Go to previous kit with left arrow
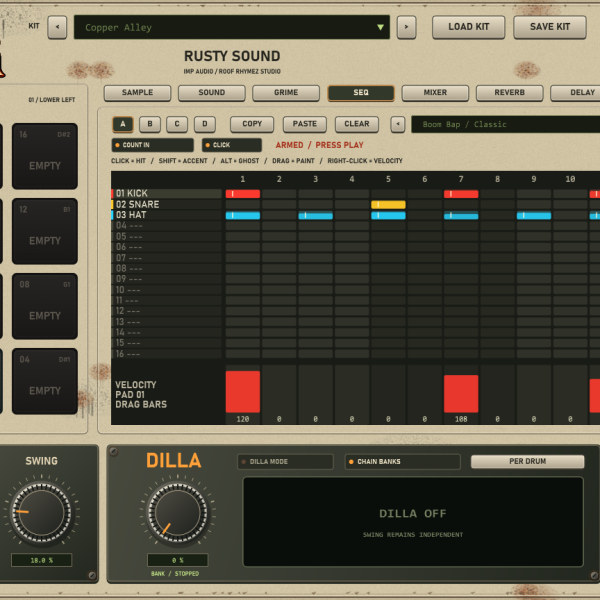600x600 pixels. (57, 27)
